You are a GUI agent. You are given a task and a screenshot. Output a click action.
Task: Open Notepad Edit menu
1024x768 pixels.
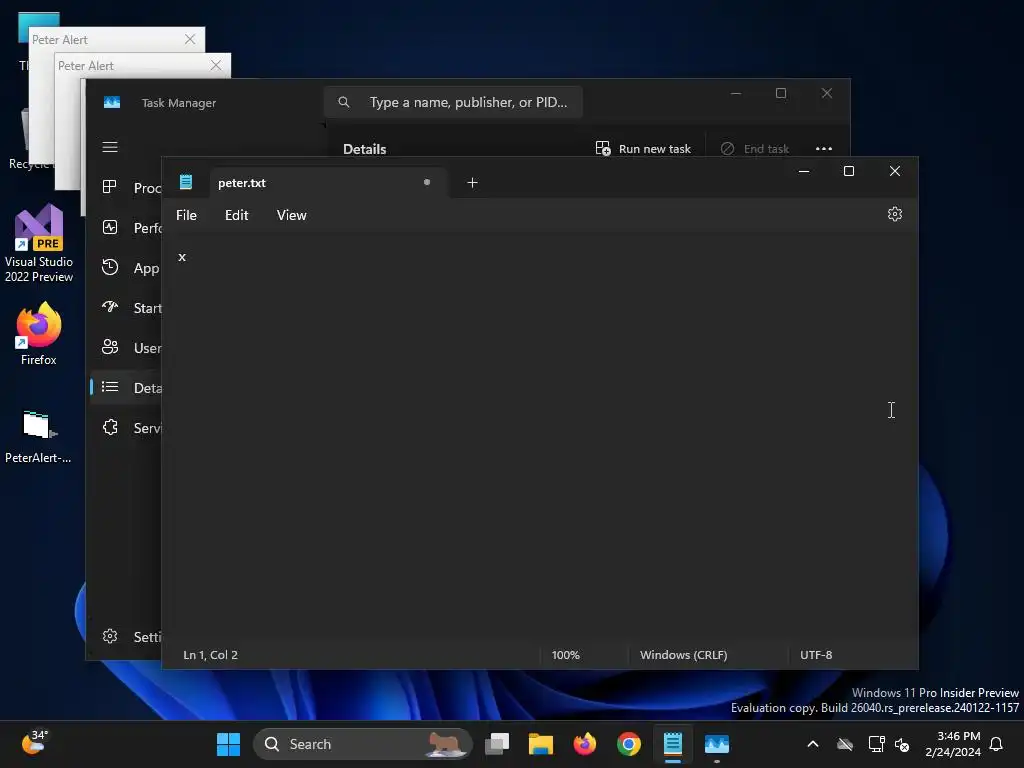[236, 215]
